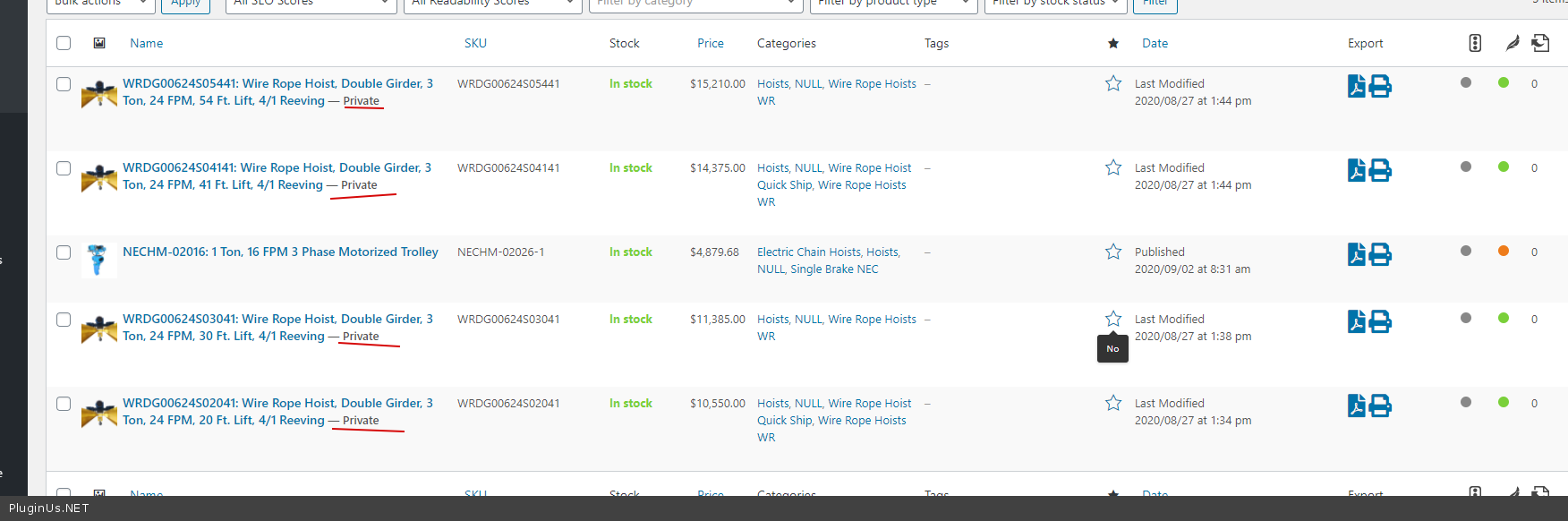
Task: Click the SEO score column icon
Action: (x=1475, y=43)
